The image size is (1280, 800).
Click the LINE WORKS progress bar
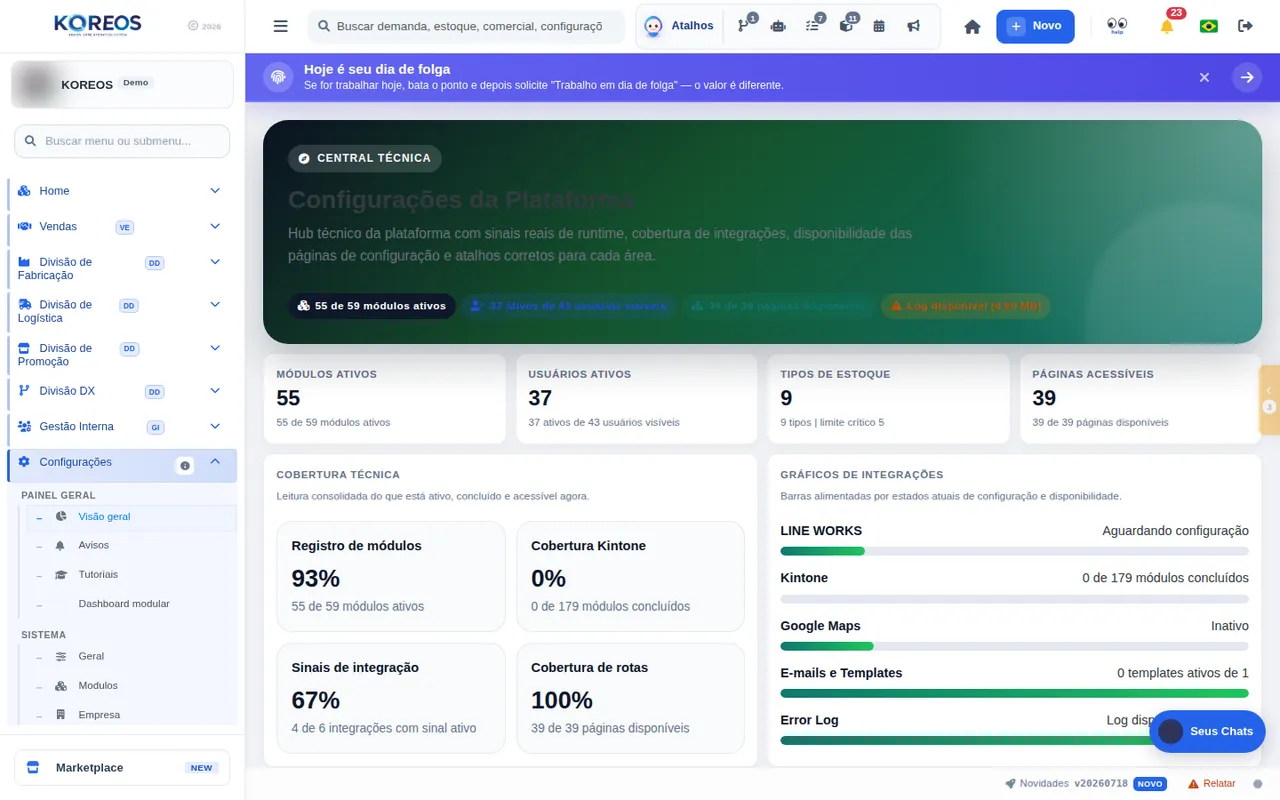pyautogui.click(x=1014, y=551)
